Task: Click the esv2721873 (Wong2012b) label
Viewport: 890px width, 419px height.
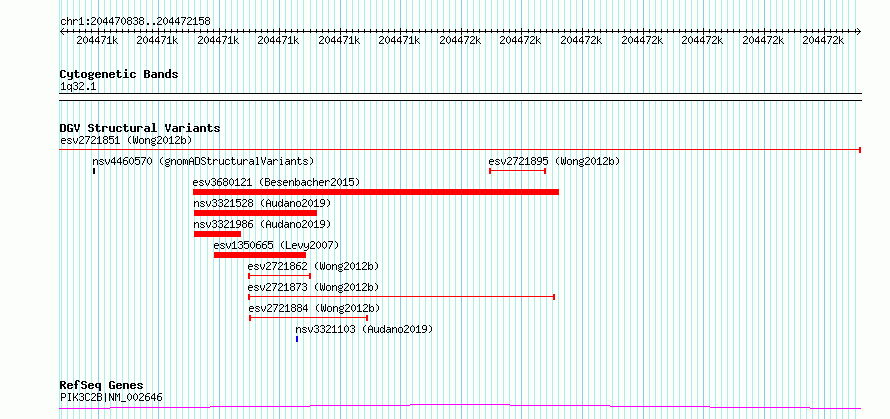Action: (313, 287)
